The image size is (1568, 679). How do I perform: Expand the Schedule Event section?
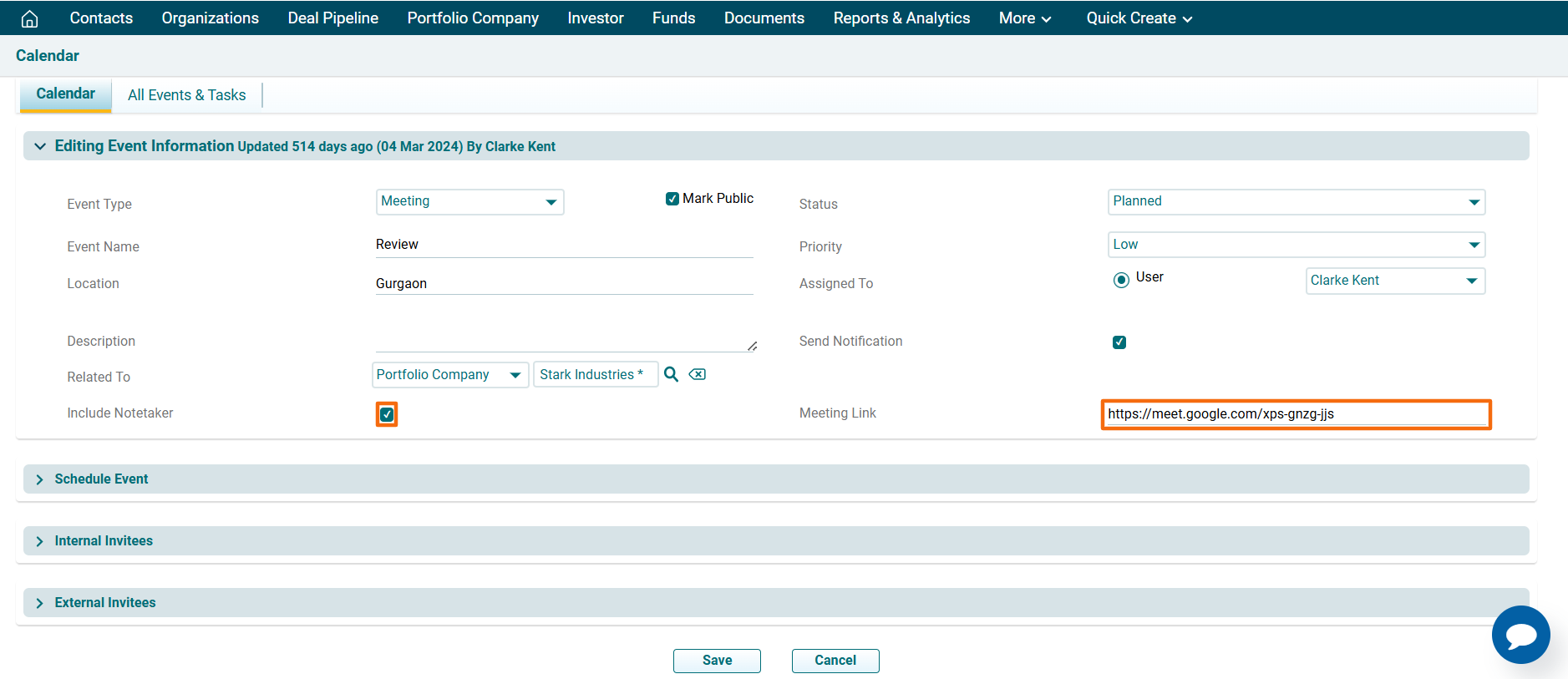[x=101, y=479]
